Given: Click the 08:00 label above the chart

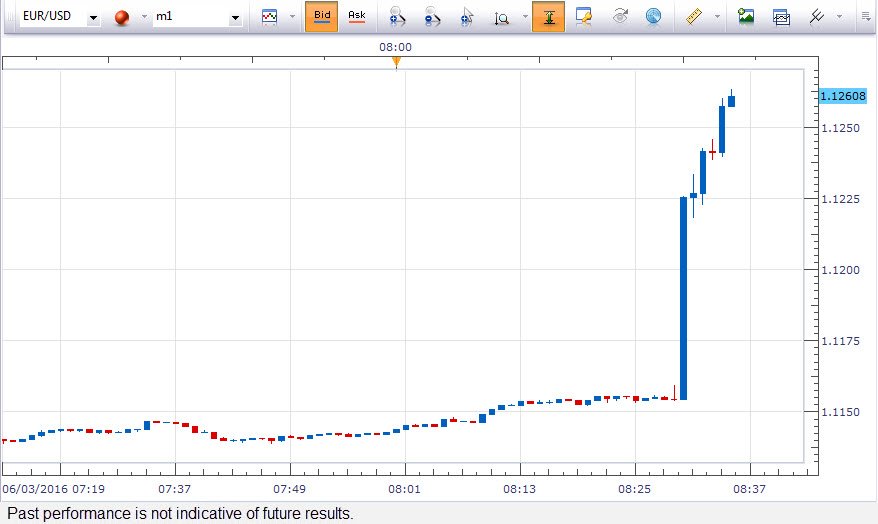Looking at the screenshot, I should point(395,47).
